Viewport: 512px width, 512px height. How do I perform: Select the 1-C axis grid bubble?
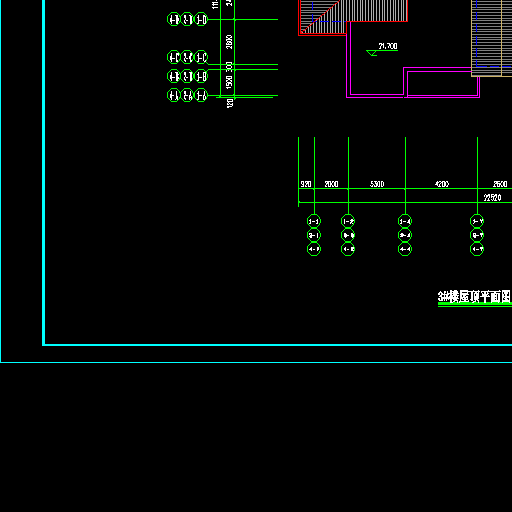coord(201,57)
